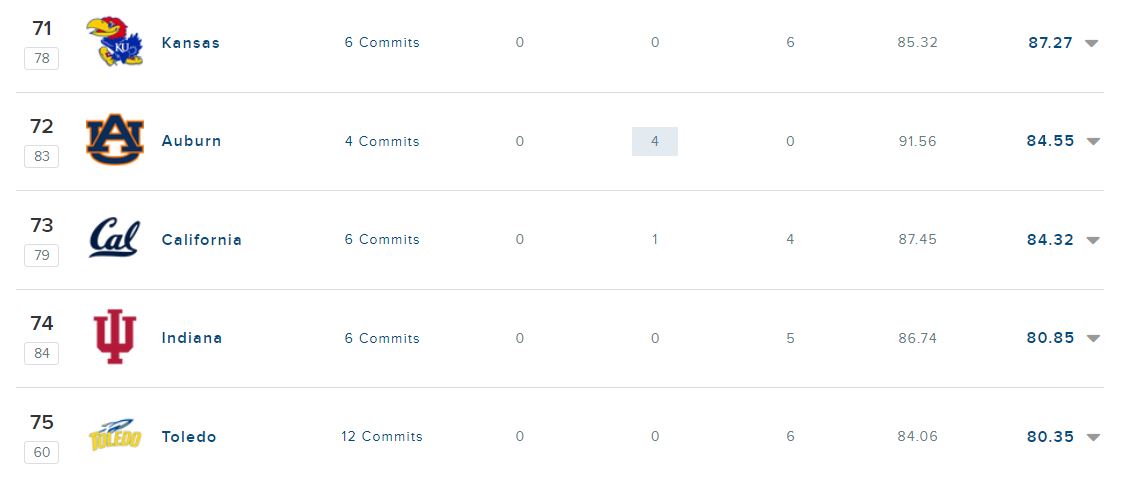This screenshot has height=482, width=1121.
Task: Click Auburn's highlighted 4 cell
Action: pyautogui.click(x=655, y=141)
